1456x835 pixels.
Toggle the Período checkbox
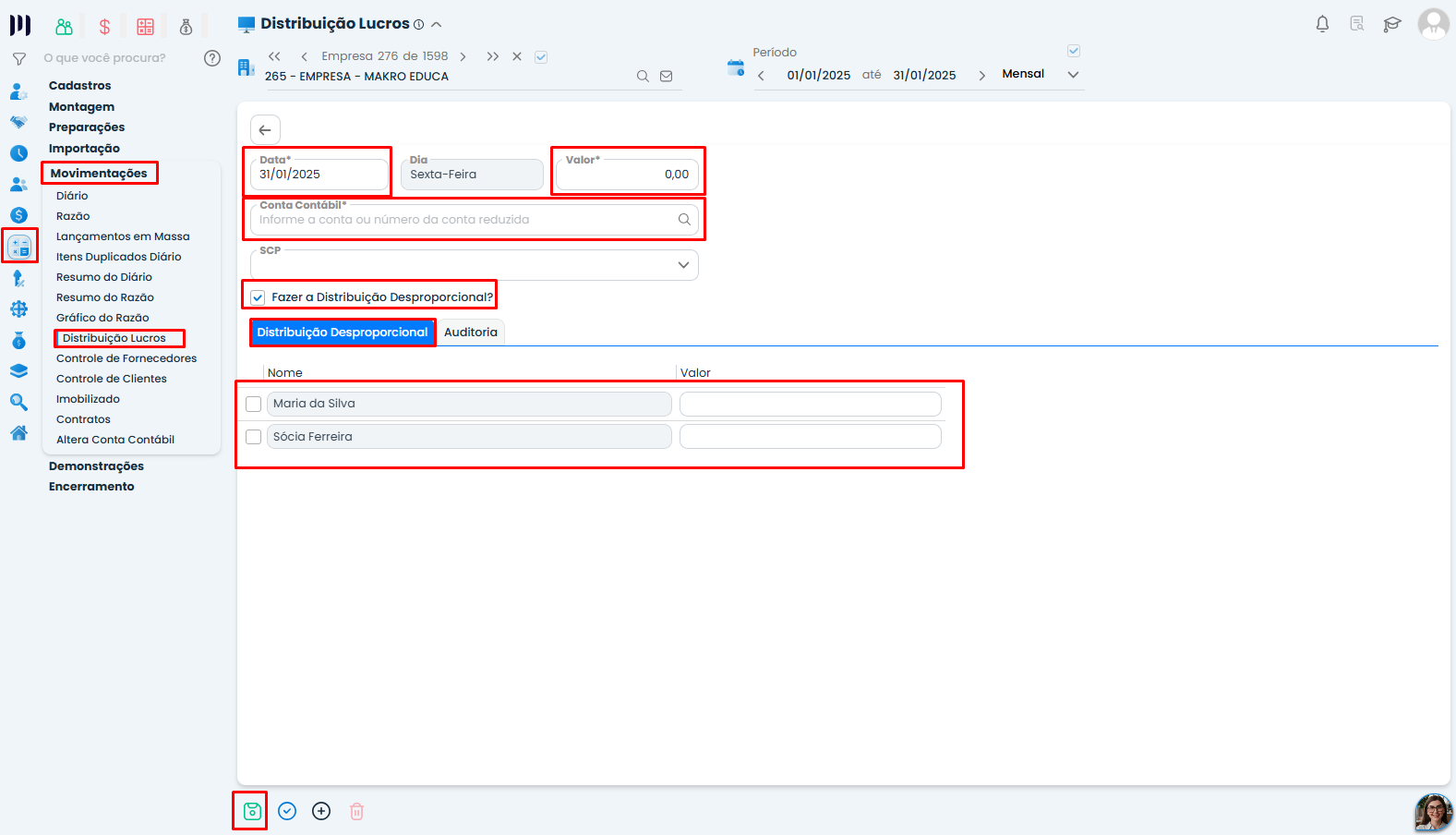click(1074, 51)
